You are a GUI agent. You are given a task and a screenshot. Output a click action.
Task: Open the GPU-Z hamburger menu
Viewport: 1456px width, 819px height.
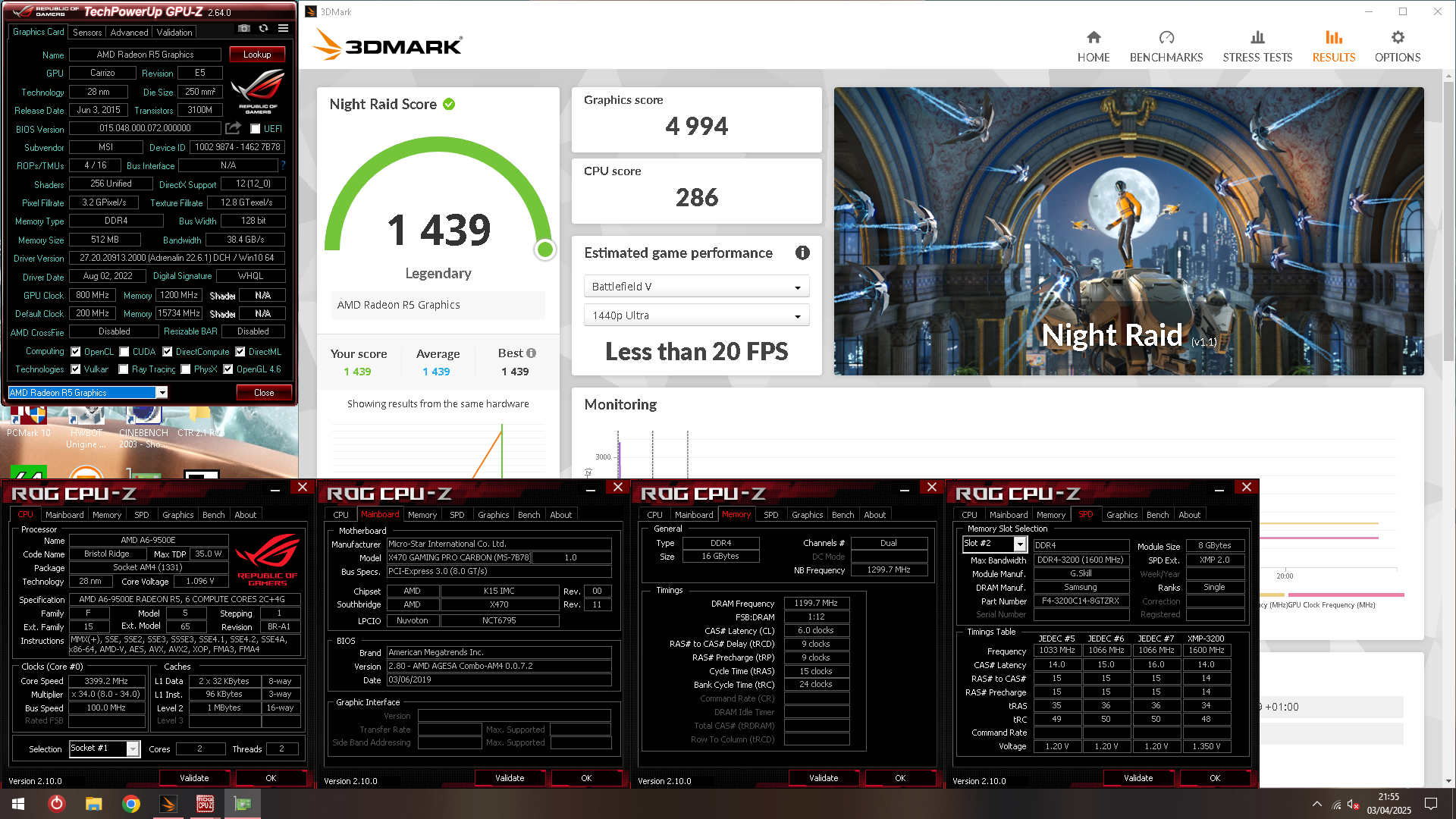click(x=283, y=28)
